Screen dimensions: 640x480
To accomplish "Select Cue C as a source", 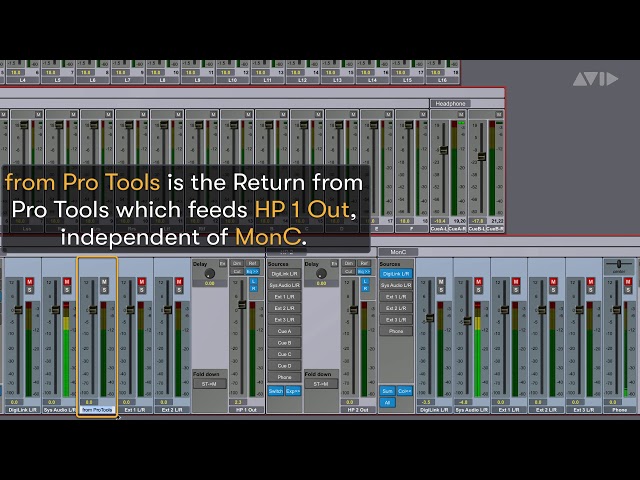I will point(284,354).
